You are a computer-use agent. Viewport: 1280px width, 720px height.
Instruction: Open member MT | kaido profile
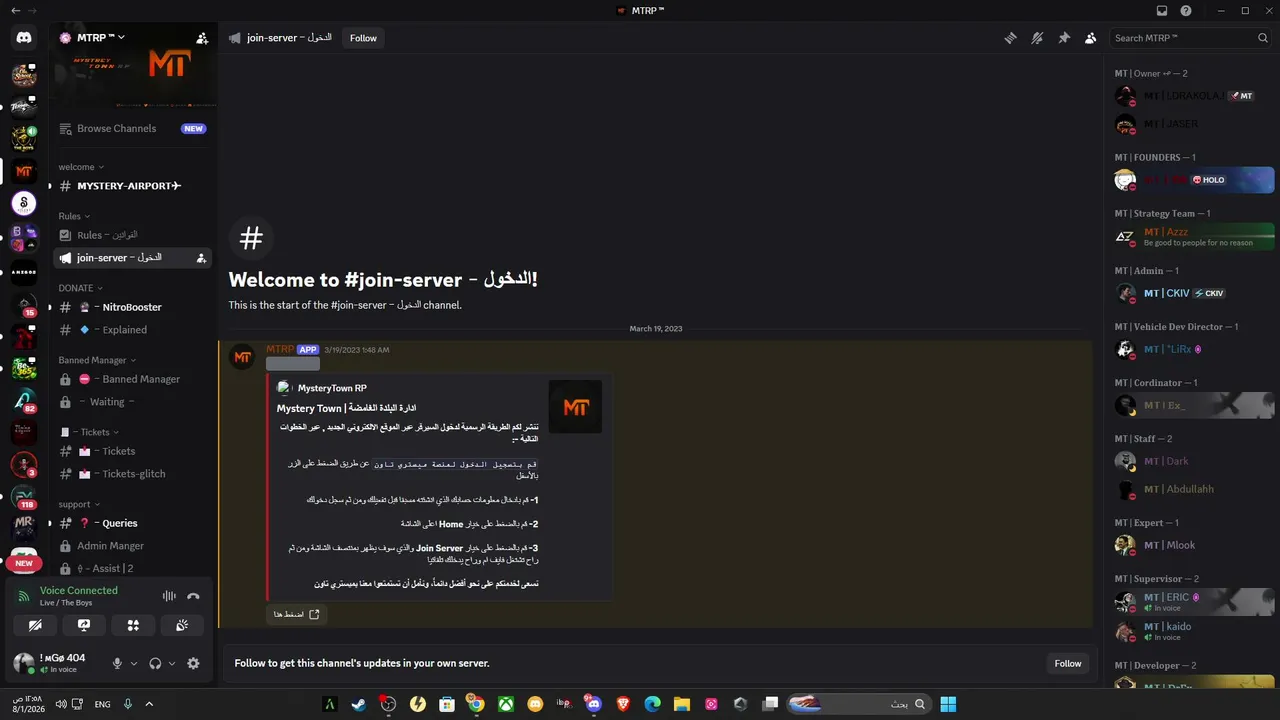coord(1194,631)
